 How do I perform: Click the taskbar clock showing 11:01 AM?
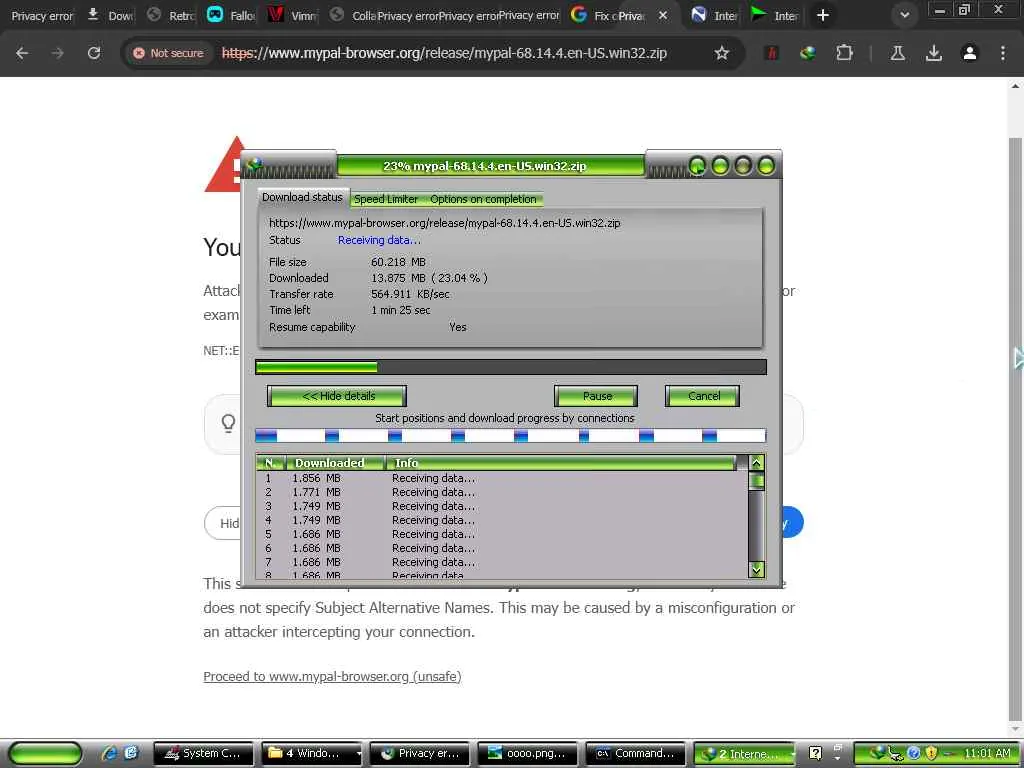[x=987, y=754]
